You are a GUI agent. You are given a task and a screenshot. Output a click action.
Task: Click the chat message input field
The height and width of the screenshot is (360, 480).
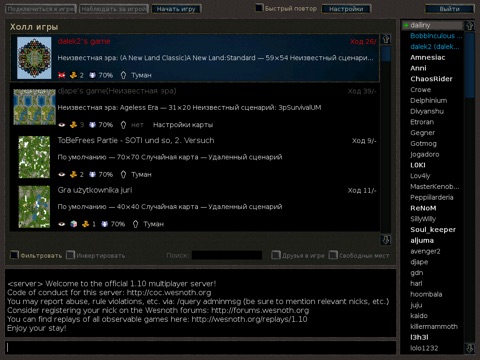[x=201, y=348]
